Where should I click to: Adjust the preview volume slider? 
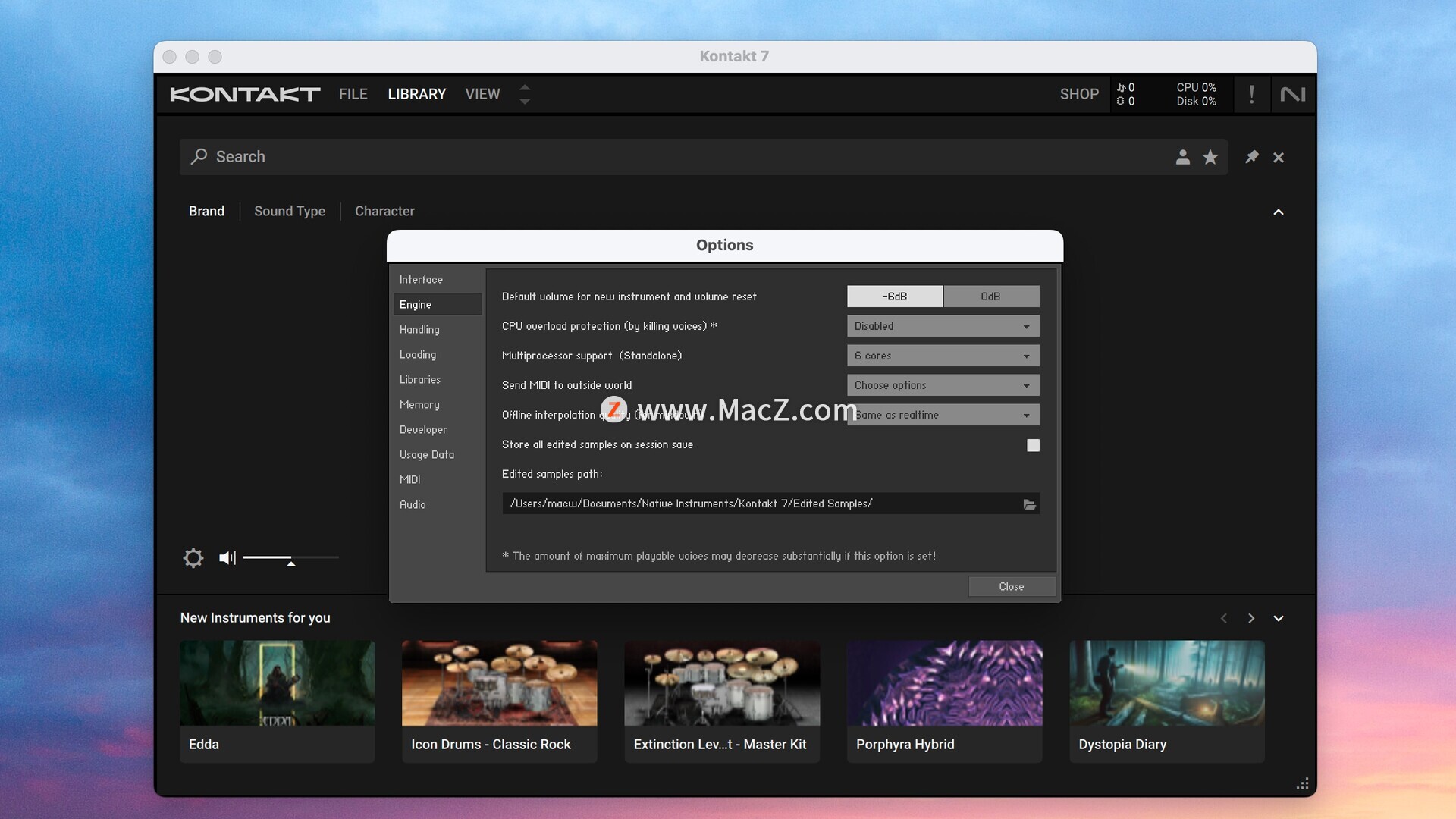[291, 558]
